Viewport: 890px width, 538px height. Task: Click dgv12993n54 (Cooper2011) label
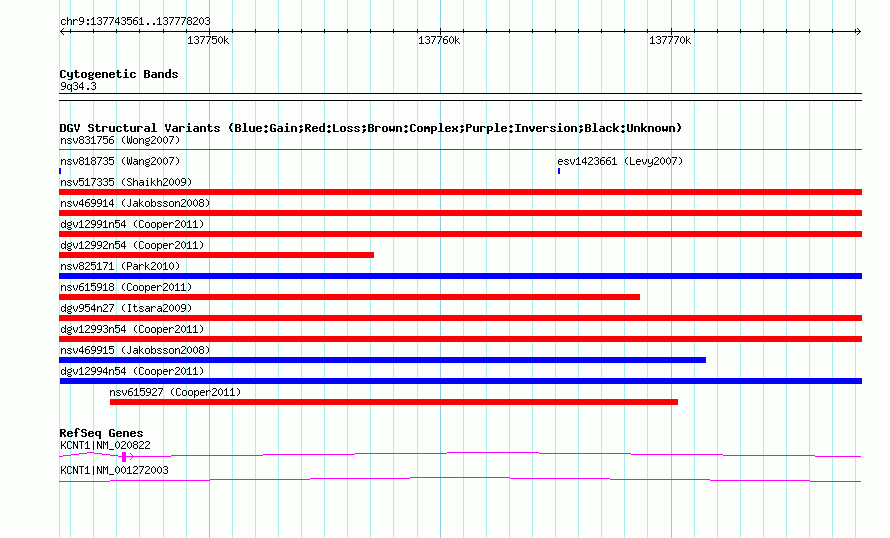point(132,329)
